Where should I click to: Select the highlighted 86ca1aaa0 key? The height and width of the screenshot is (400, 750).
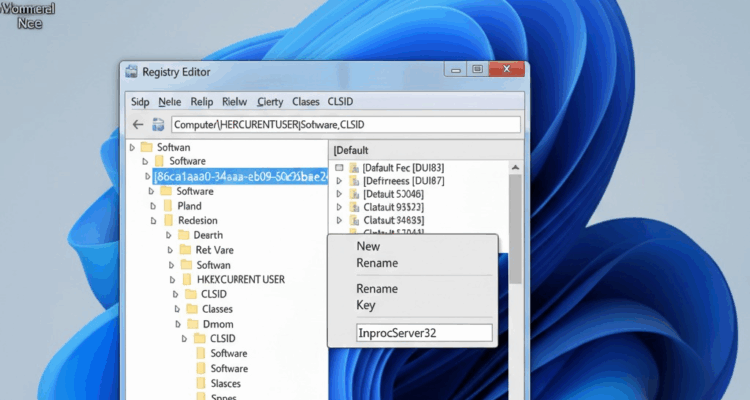point(241,176)
